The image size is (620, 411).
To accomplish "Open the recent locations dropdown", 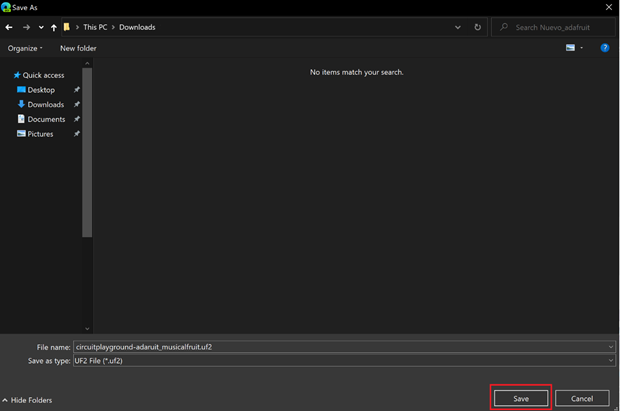I will 40,27.
